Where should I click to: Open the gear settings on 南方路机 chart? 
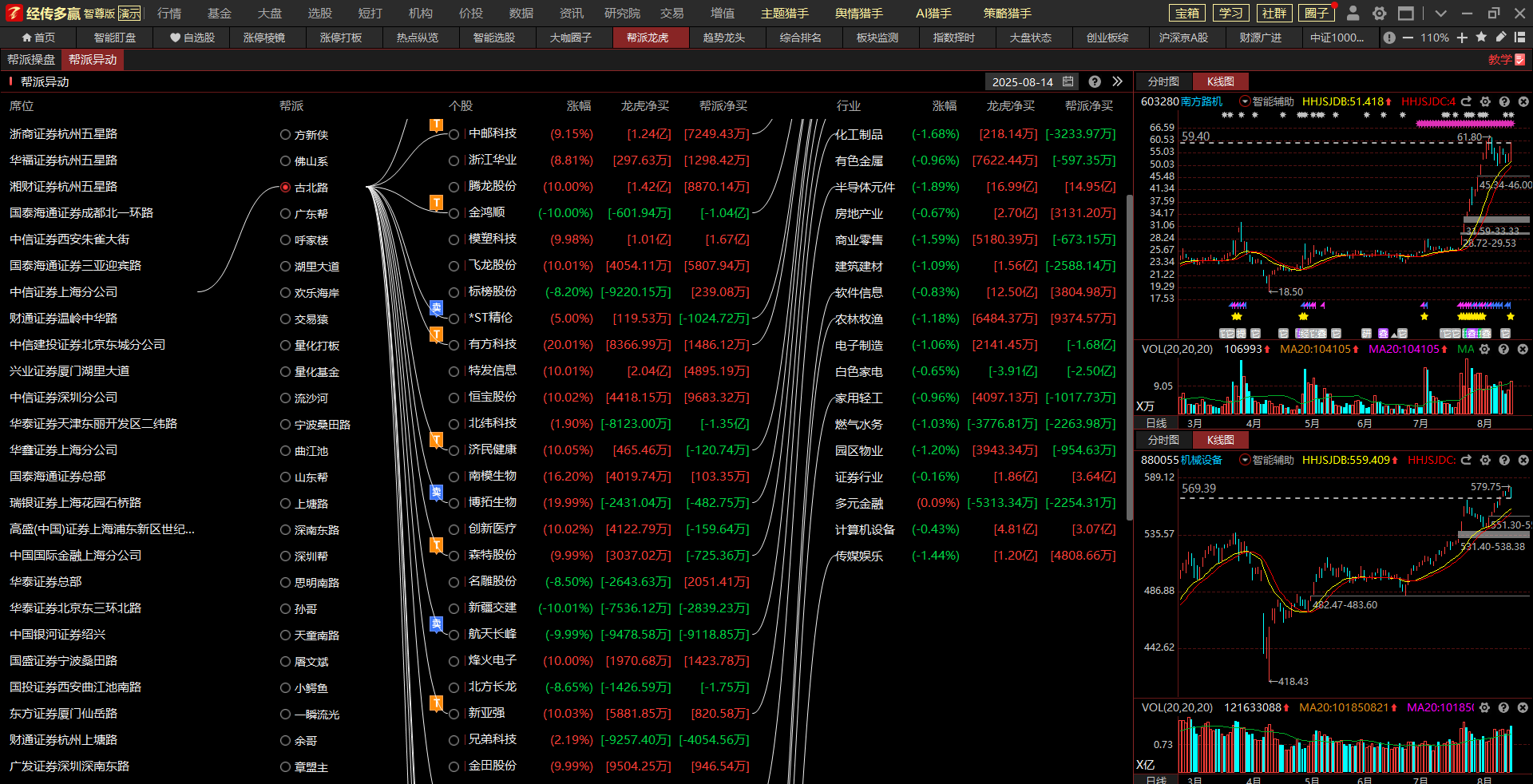(1485, 101)
